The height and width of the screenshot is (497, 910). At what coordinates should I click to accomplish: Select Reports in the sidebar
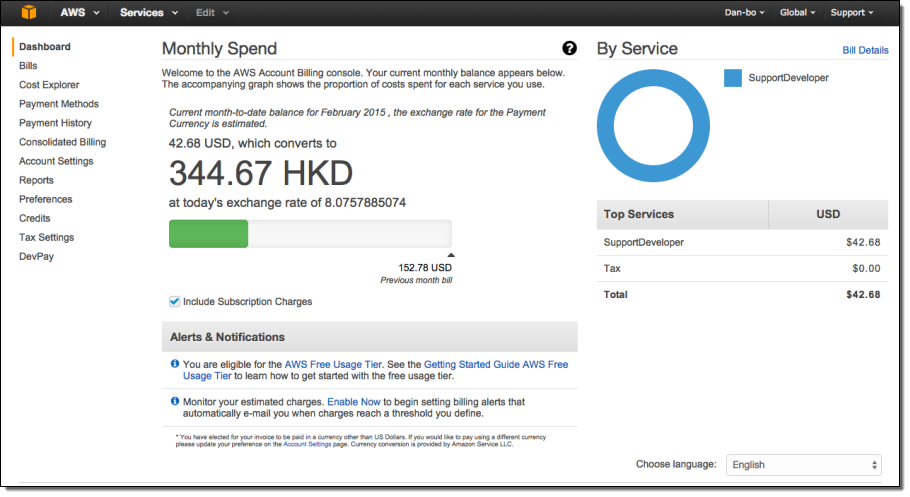[x=36, y=180]
